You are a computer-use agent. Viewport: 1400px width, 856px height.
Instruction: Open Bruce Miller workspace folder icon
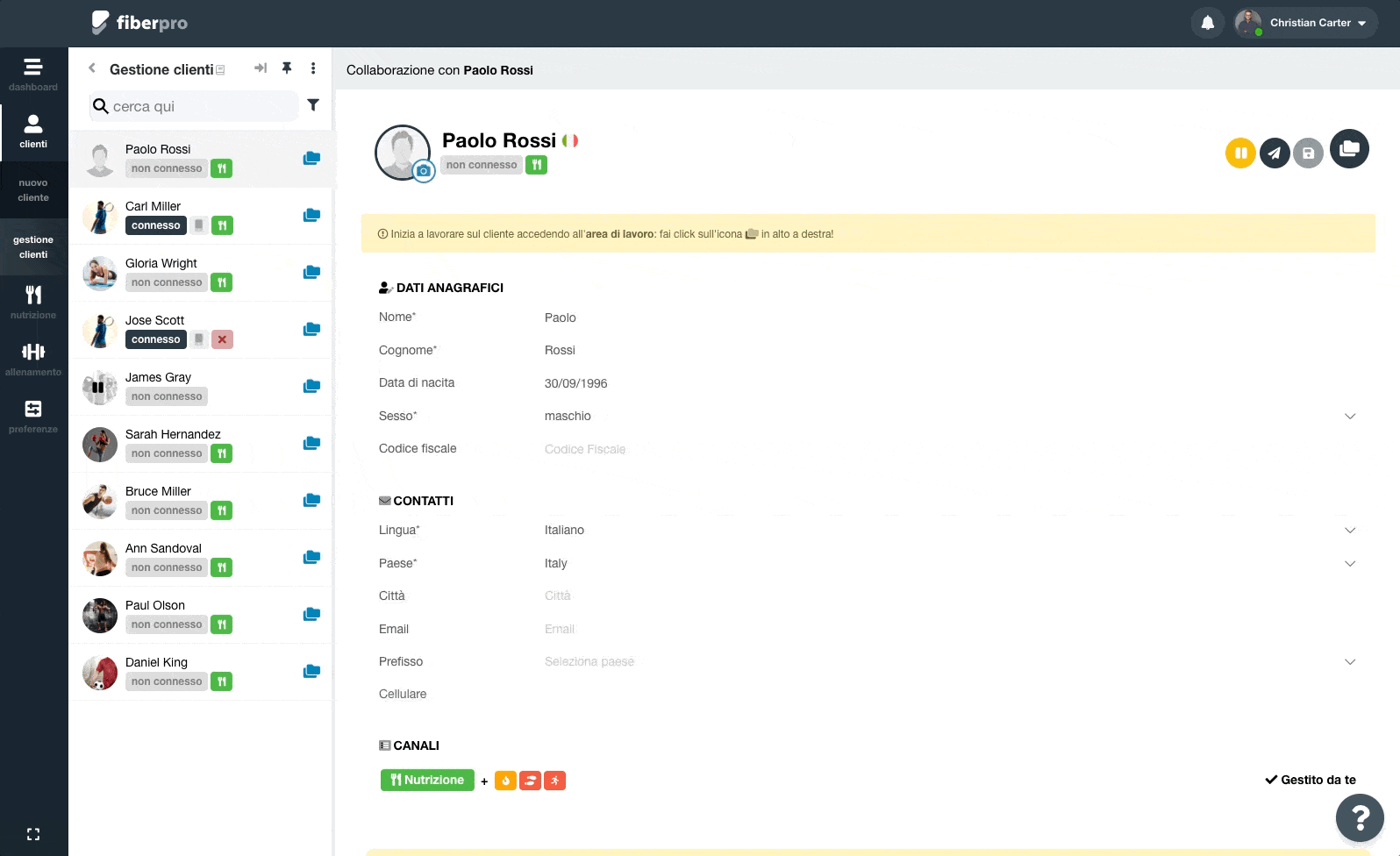coord(311,501)
